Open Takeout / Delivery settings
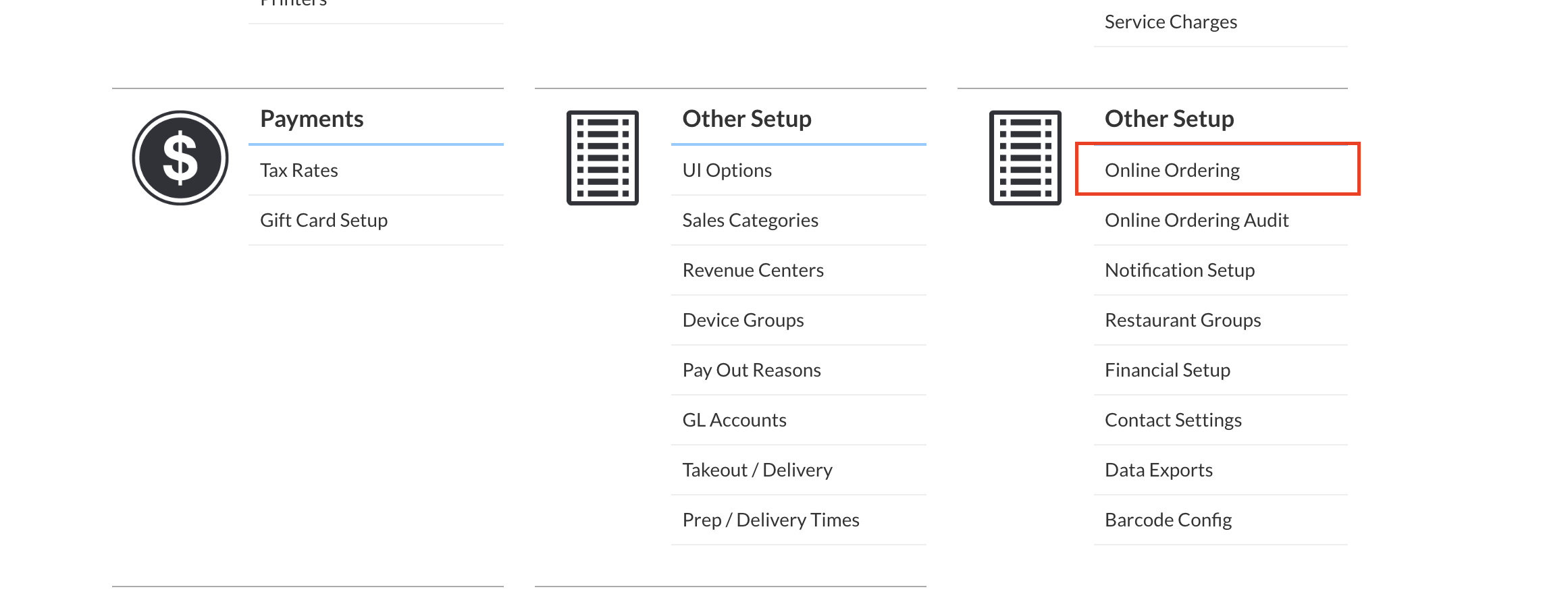This screenshot has height=598, width=1568. tap(758, 470)
